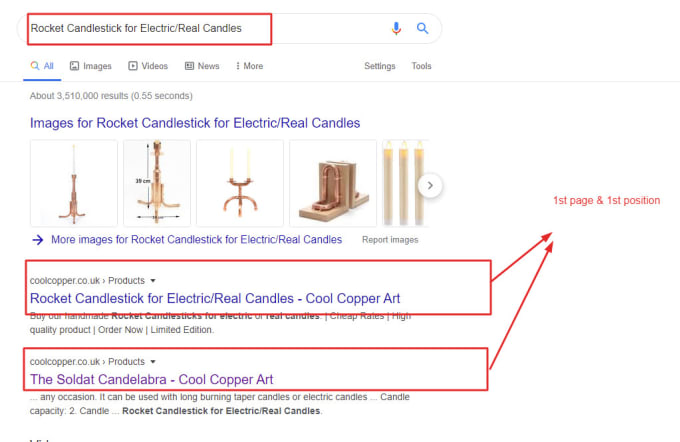
Task: Click the Images tab icon
Action: pyautogui.click(x=76, y=66)
